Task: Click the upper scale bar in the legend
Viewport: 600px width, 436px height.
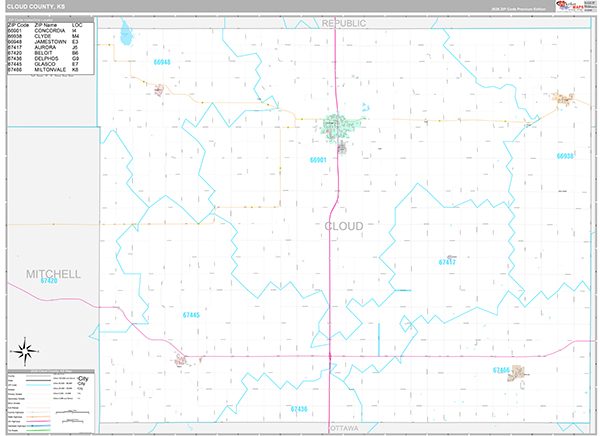Action: pos(72,412)
